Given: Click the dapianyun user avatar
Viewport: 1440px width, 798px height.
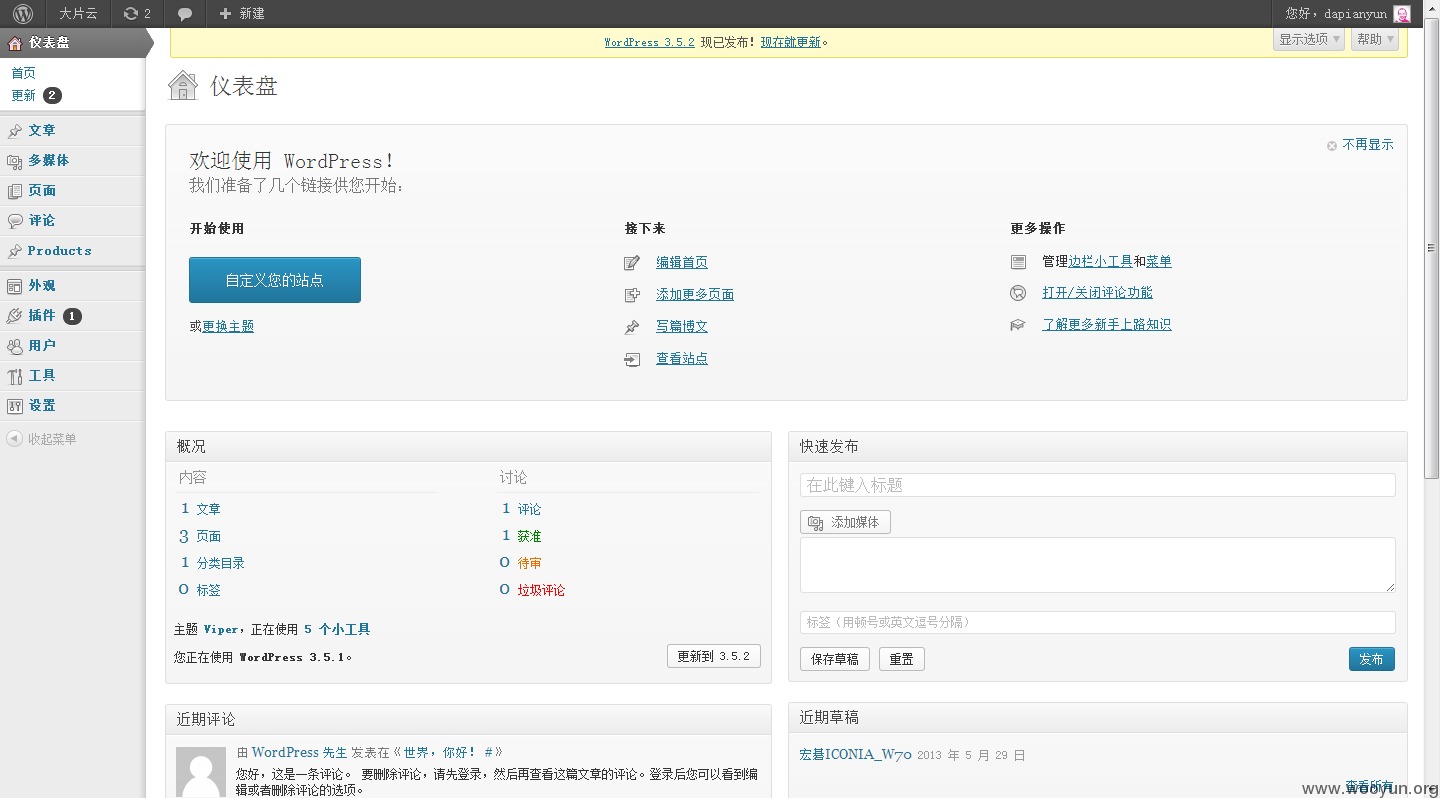Looking at the screenshot, I should (1402, 14).
